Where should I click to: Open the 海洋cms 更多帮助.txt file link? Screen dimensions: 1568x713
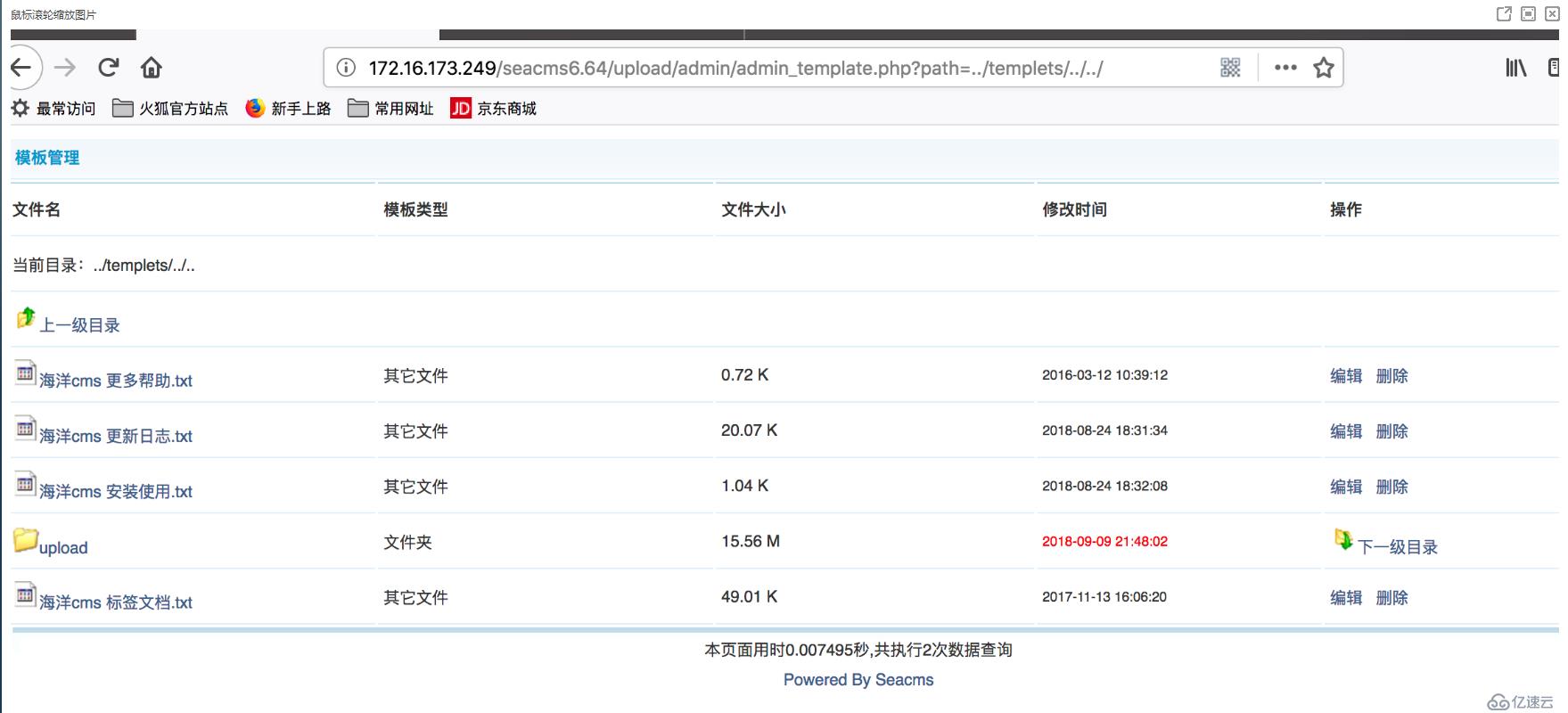[116, 381]
